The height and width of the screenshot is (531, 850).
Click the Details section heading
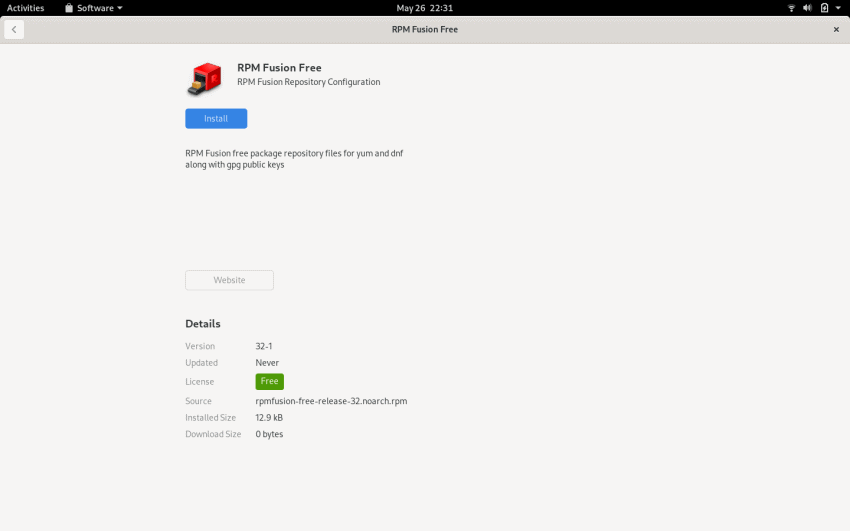pyautogui.click(x=203, y=324)
